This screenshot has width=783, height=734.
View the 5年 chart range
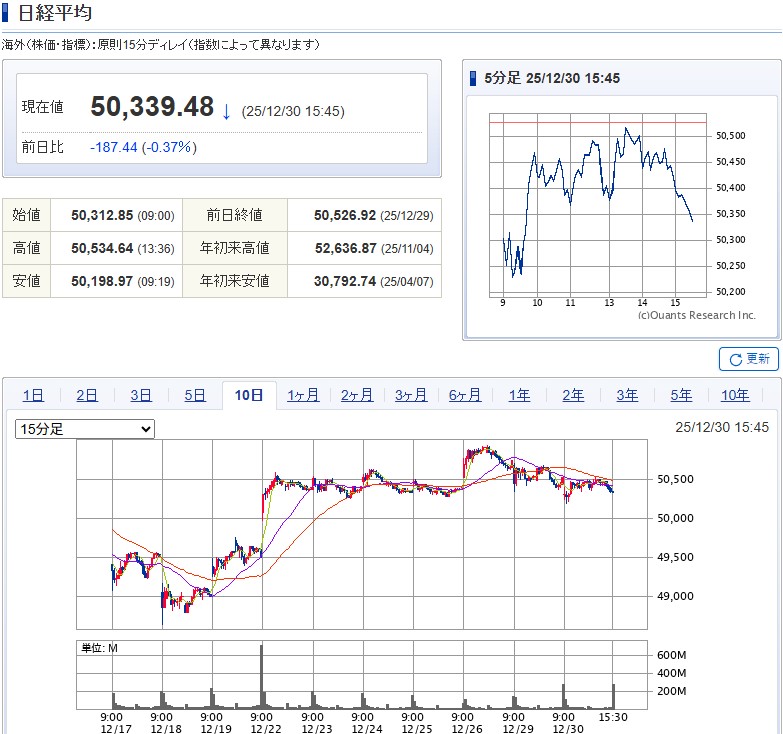point(681,395)
